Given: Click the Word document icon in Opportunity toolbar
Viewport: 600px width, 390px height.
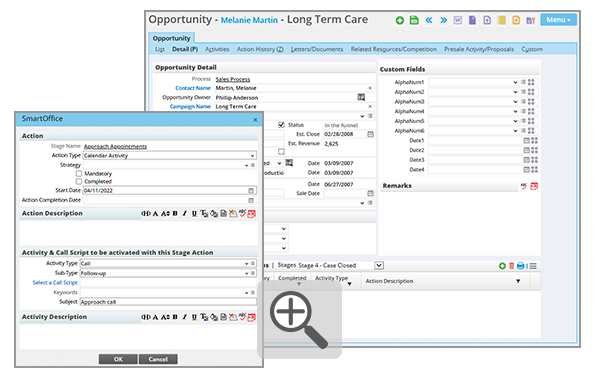Looking at the screenshot, I should 458,20.
